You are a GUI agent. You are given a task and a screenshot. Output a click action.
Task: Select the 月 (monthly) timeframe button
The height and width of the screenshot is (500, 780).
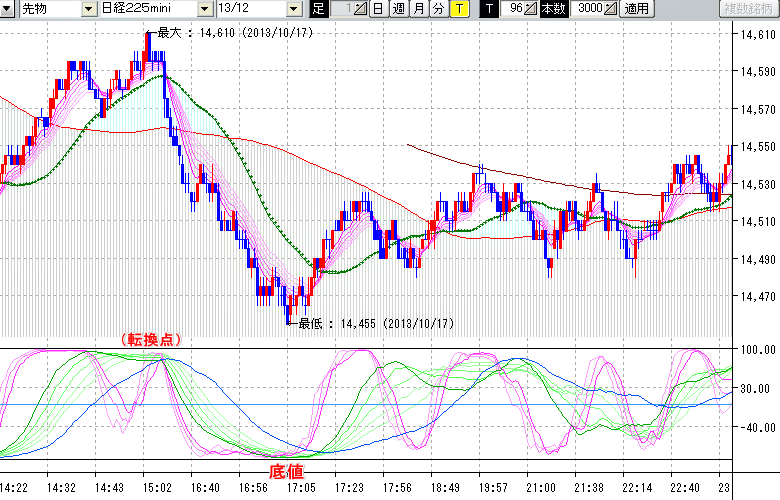pos(419,9)
